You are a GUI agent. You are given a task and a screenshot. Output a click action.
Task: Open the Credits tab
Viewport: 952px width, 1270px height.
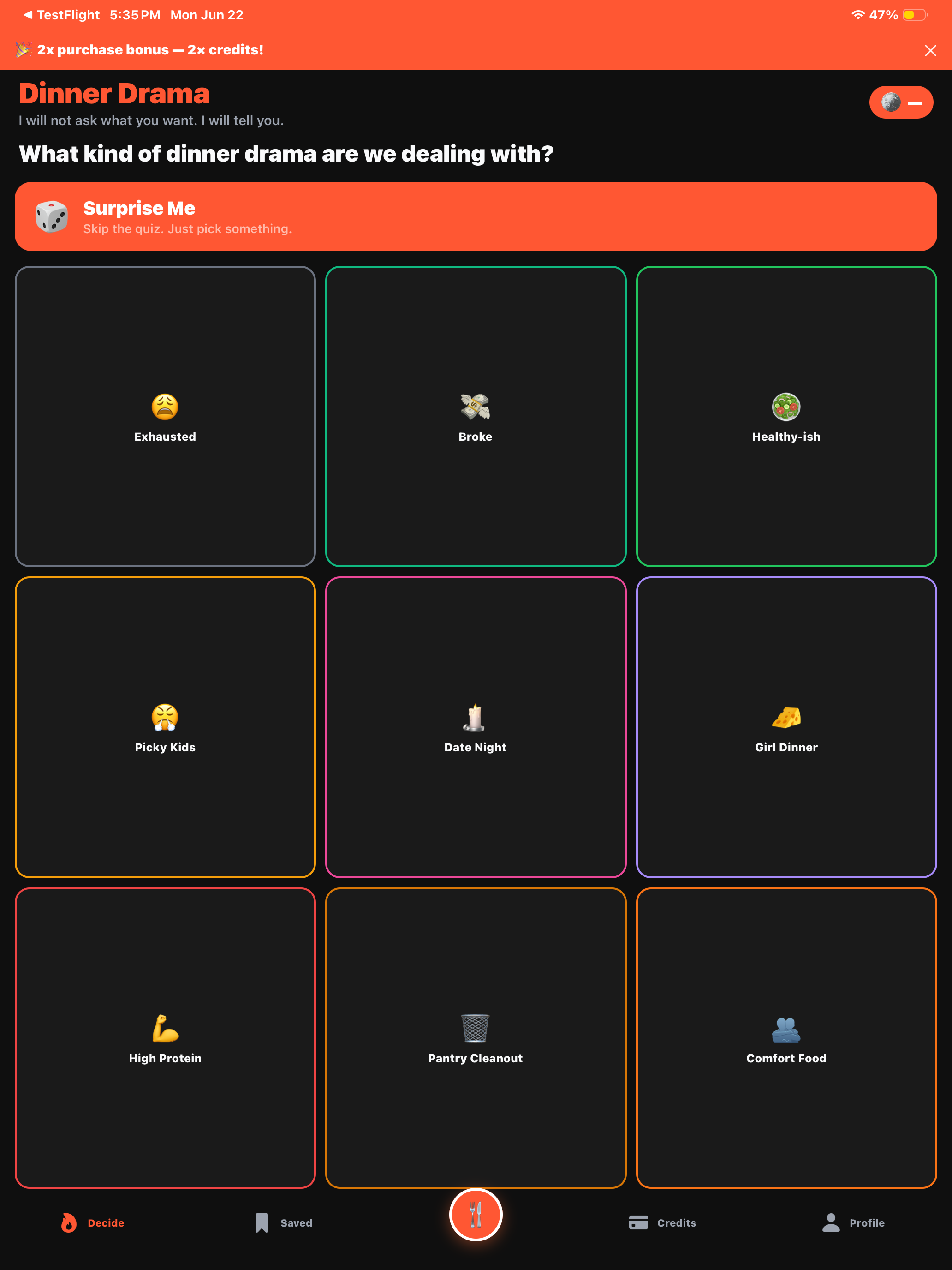[x=663, y=1223]
